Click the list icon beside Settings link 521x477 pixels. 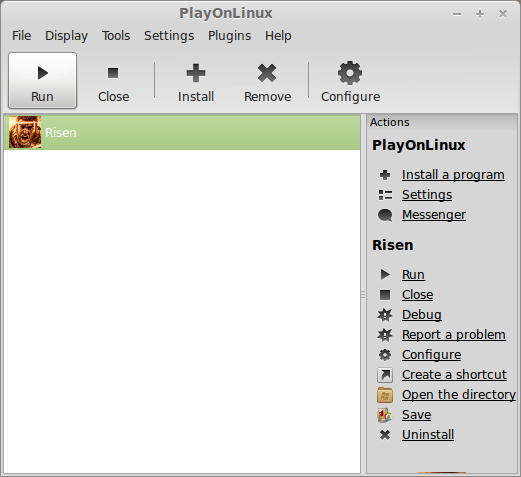[x=385, y=195]
